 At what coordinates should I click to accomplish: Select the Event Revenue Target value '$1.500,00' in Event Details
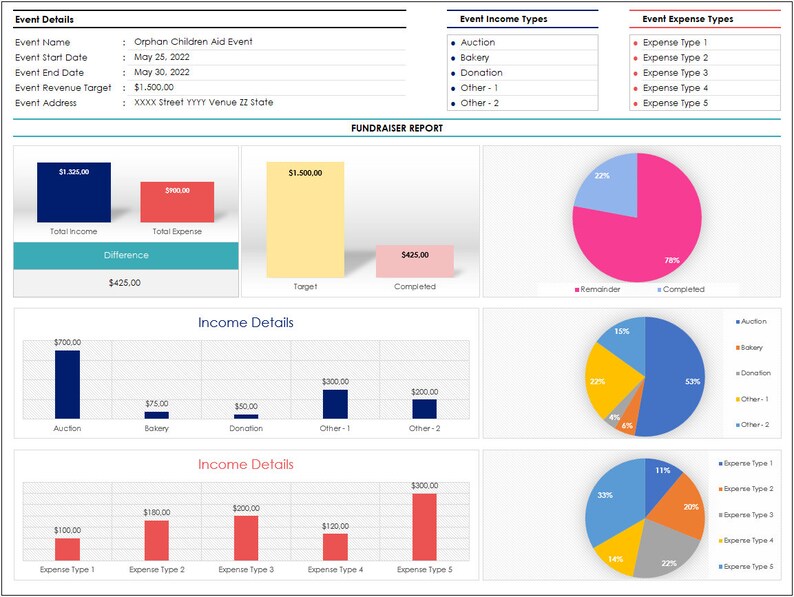154,88
